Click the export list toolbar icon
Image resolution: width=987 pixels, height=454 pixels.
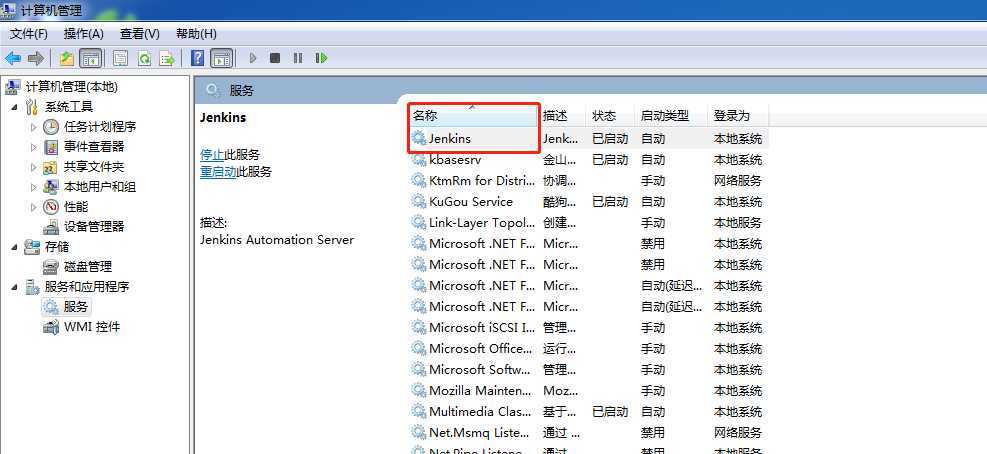[x=167, y=59]
